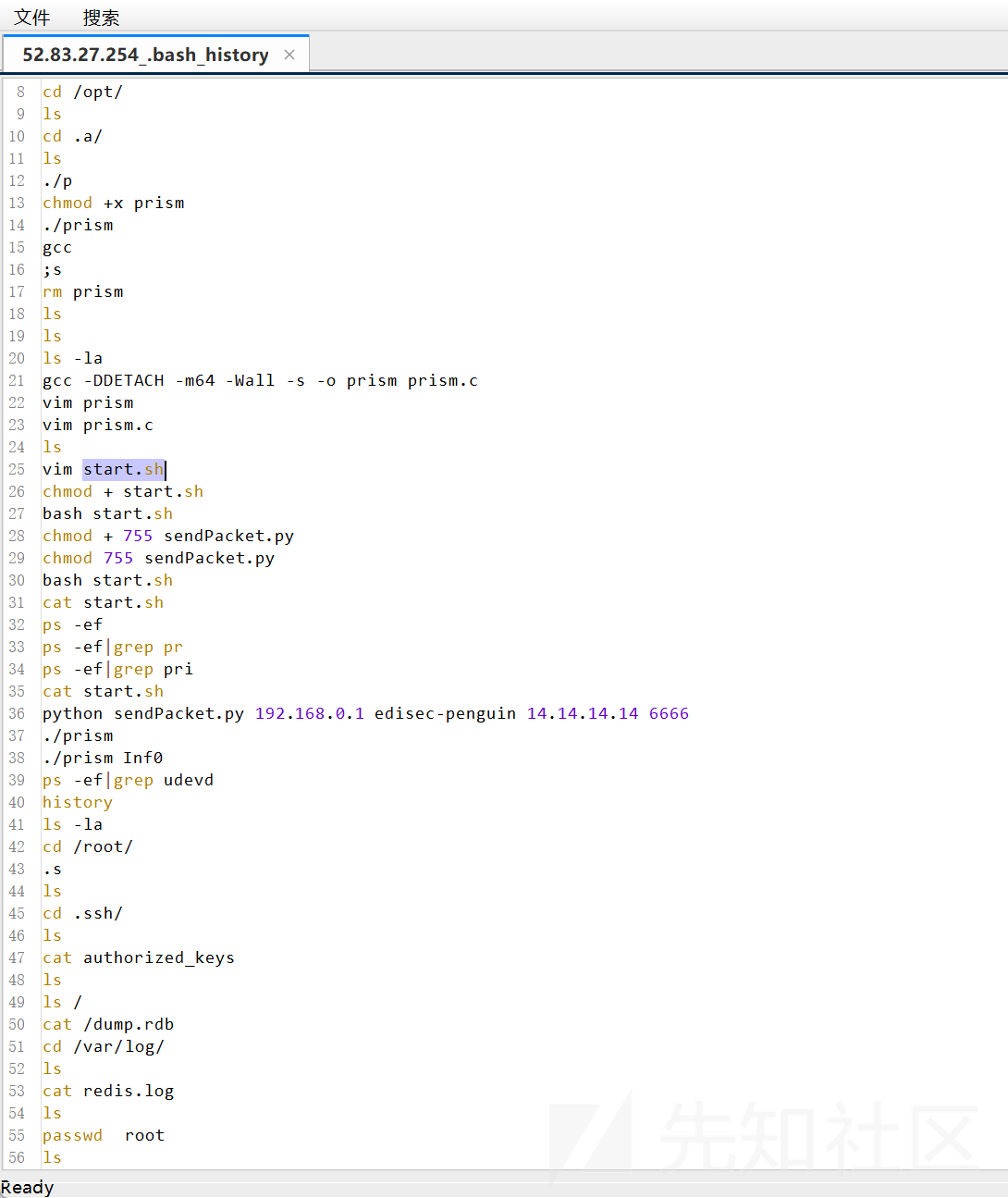Click 'edisec-penguin' on line 36
The image size is (1008, 1198).
click(x=445, y=713)
